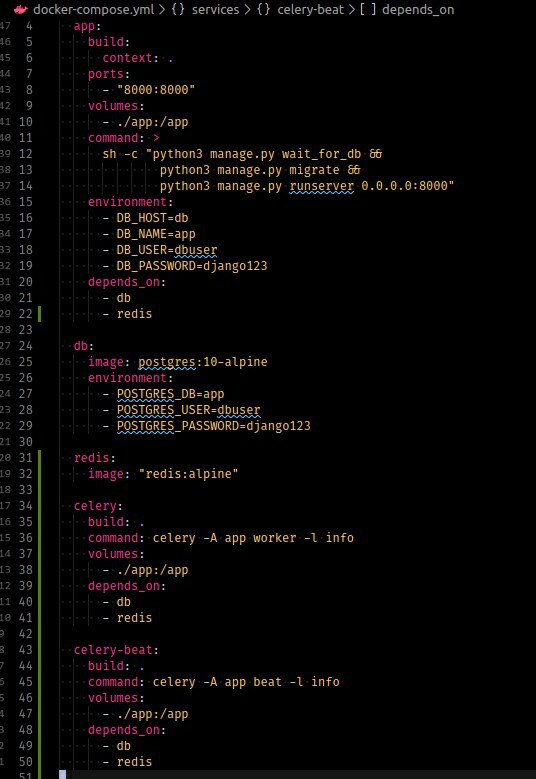536x779 pixels.
Task: Click the 'ports:' key on line 7
Action: [109, 74]
